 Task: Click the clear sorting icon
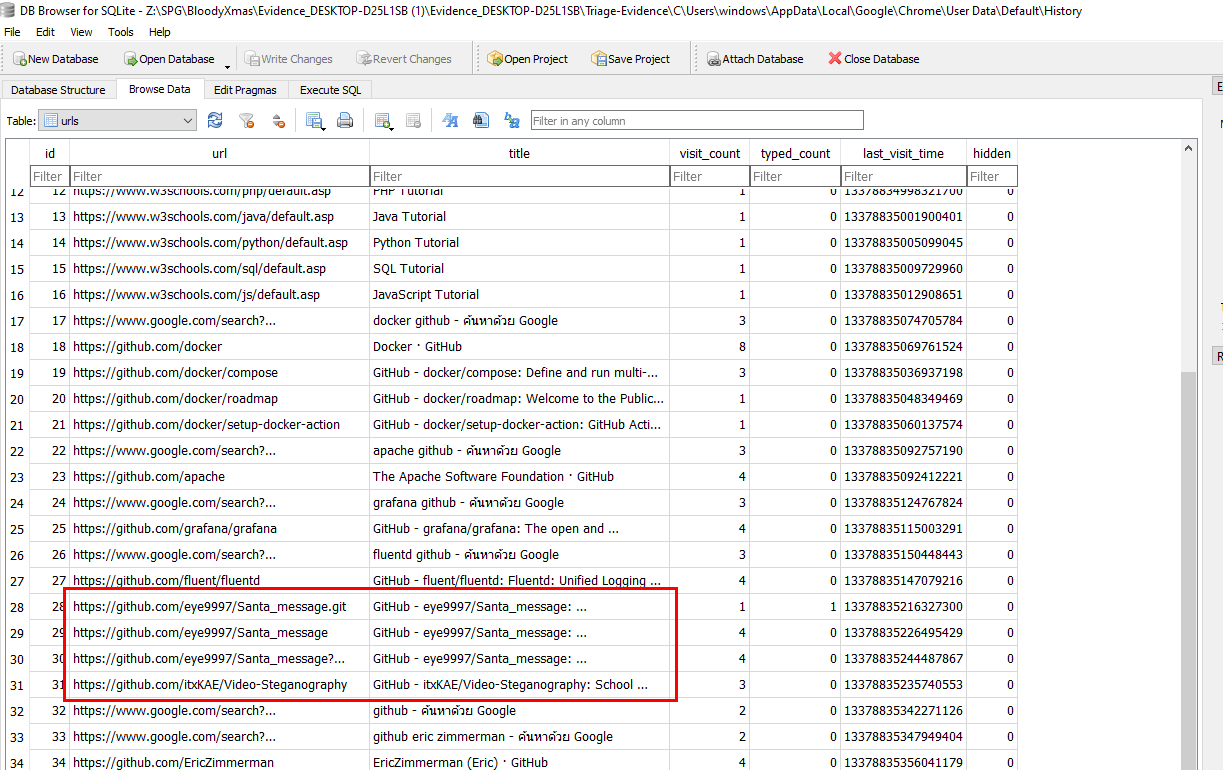point(278,121)
